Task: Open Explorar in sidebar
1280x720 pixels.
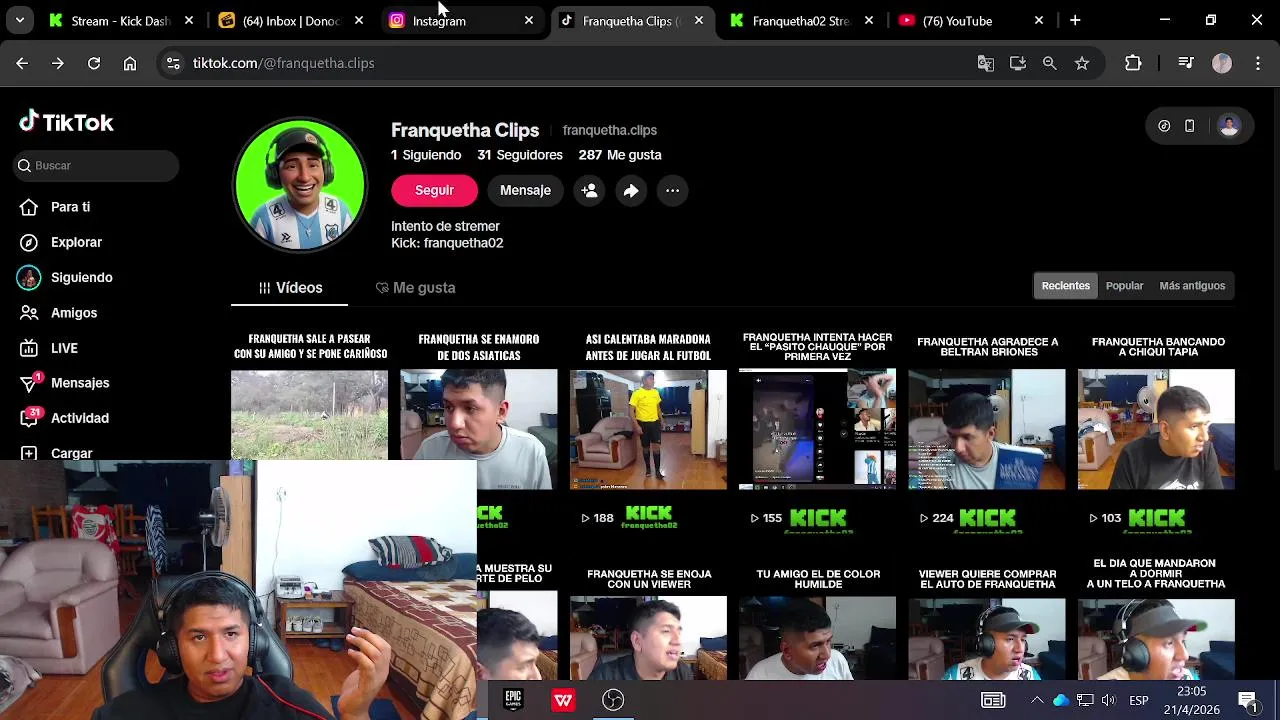Action: (76, 242)
